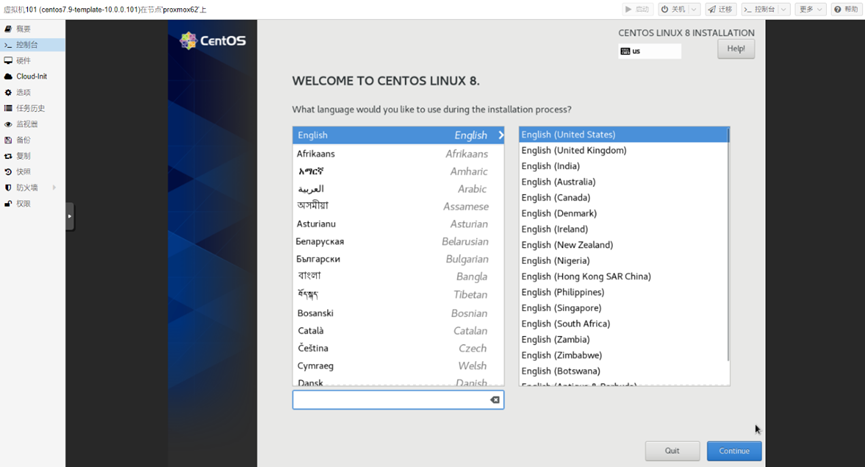This screenshot has height=467, width=865.
Task: Open 选项 (Options) gear item
Action: tap(32, 93)
